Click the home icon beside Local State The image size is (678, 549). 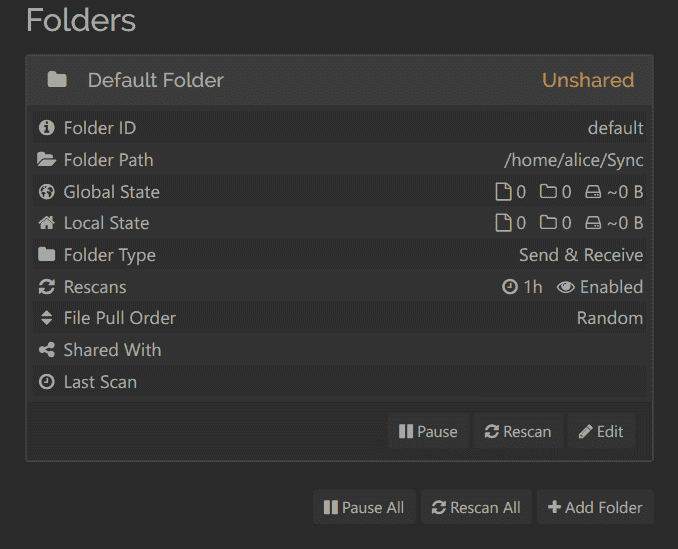[x=46, y=223]
